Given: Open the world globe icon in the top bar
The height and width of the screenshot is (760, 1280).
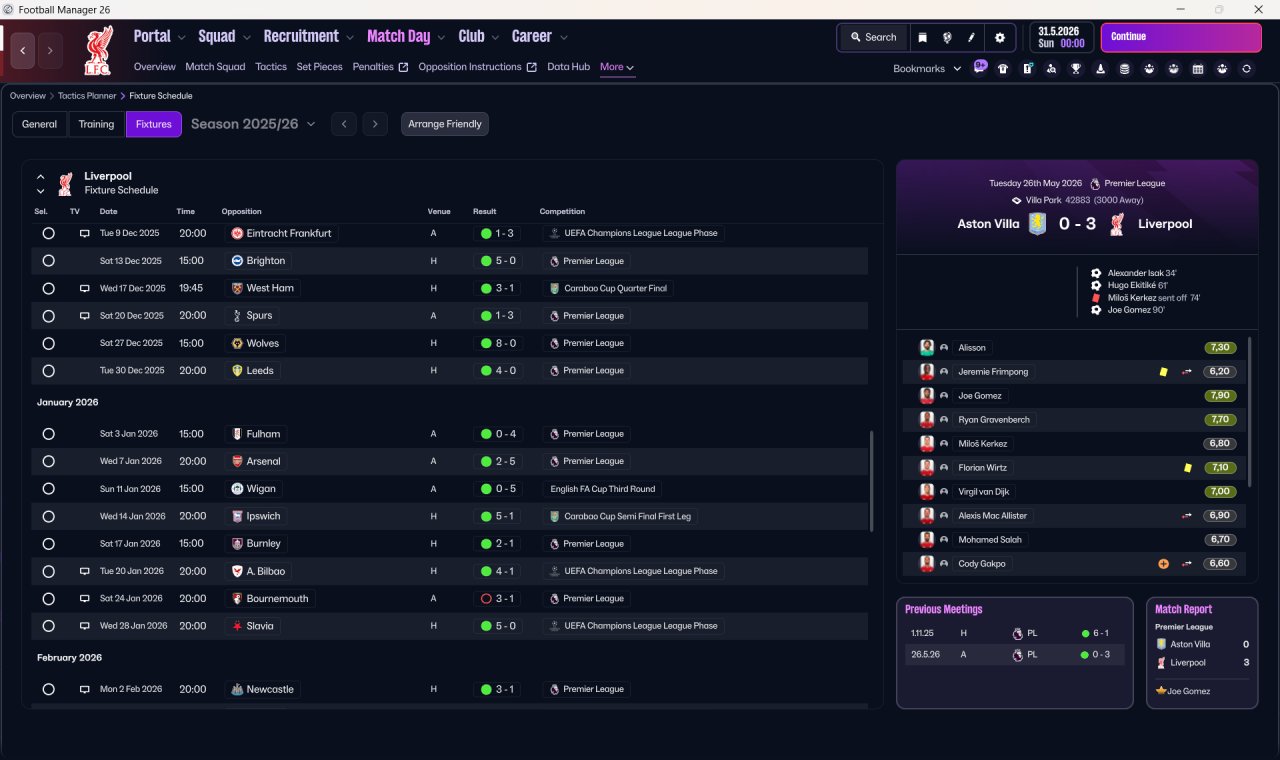Looking at the screenshot, I should pos(947,37).
